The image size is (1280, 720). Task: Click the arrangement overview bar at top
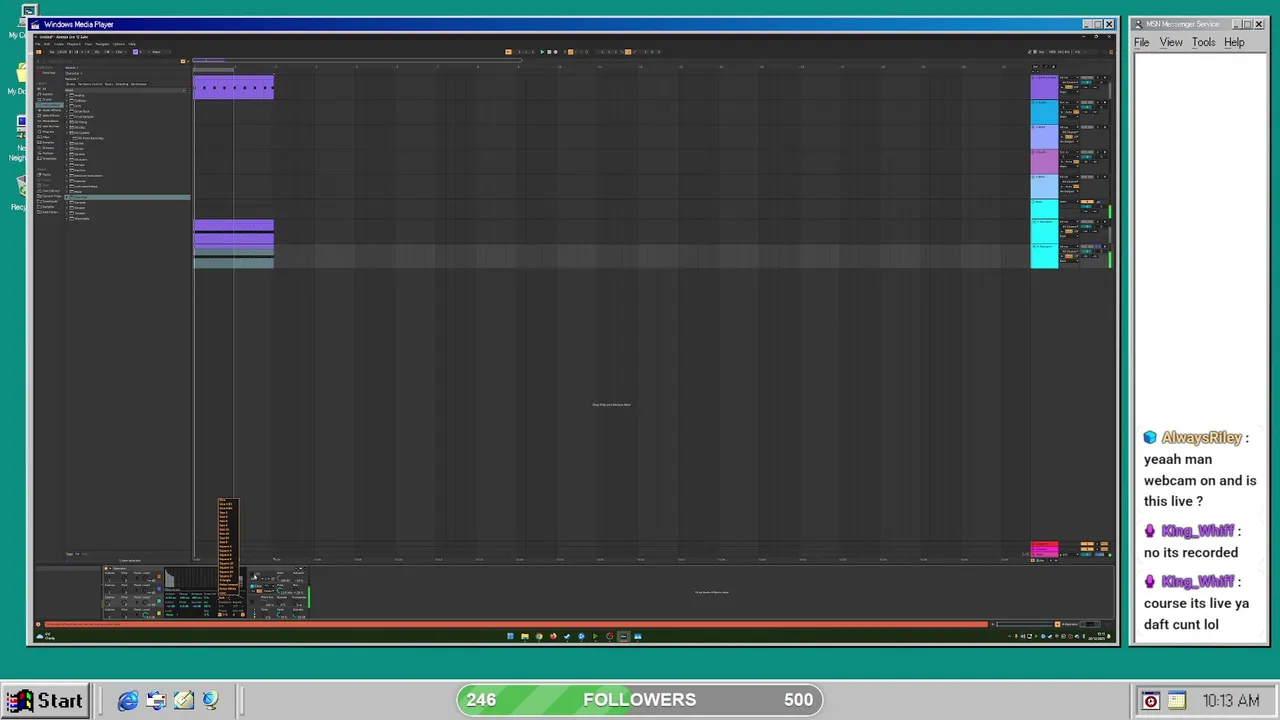coord(356,60)
